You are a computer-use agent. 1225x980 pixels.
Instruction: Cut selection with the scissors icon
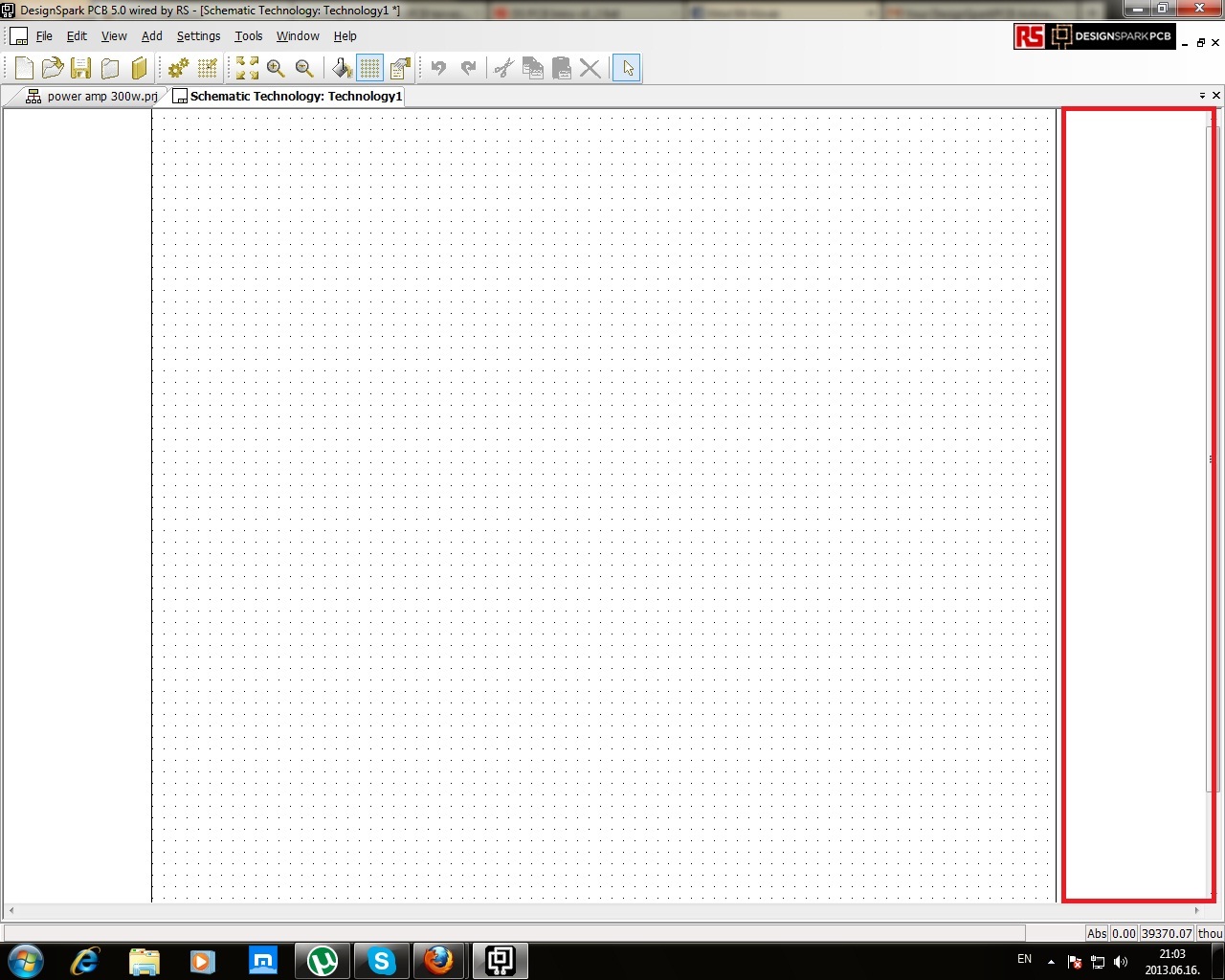click(x=504, y=68)
